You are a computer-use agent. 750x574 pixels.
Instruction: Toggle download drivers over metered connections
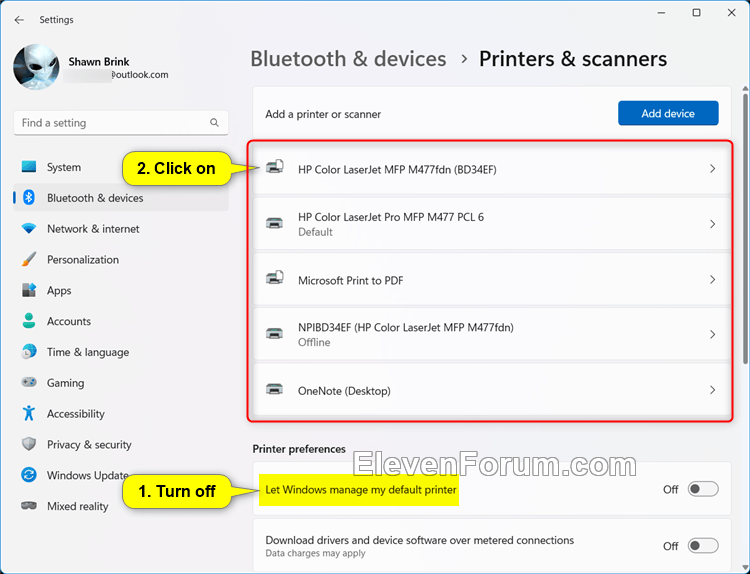tap(703, 546)
